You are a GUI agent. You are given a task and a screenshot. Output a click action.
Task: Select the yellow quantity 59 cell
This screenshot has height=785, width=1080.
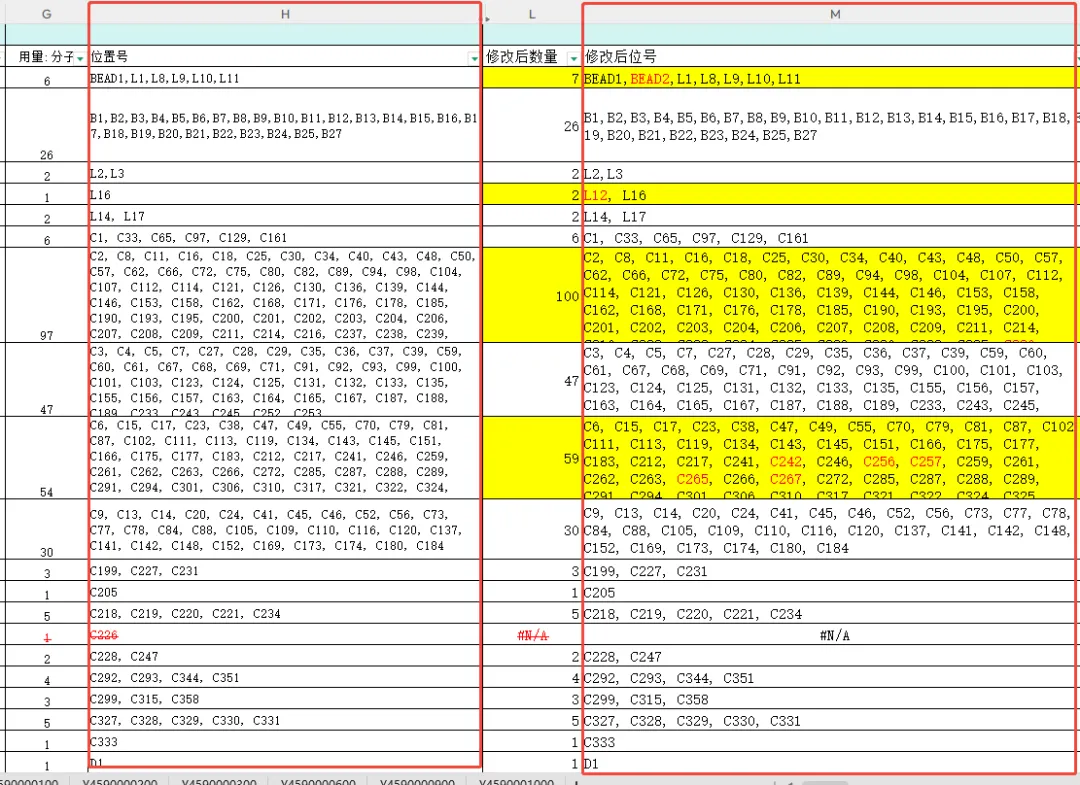(x=532, y=458)
